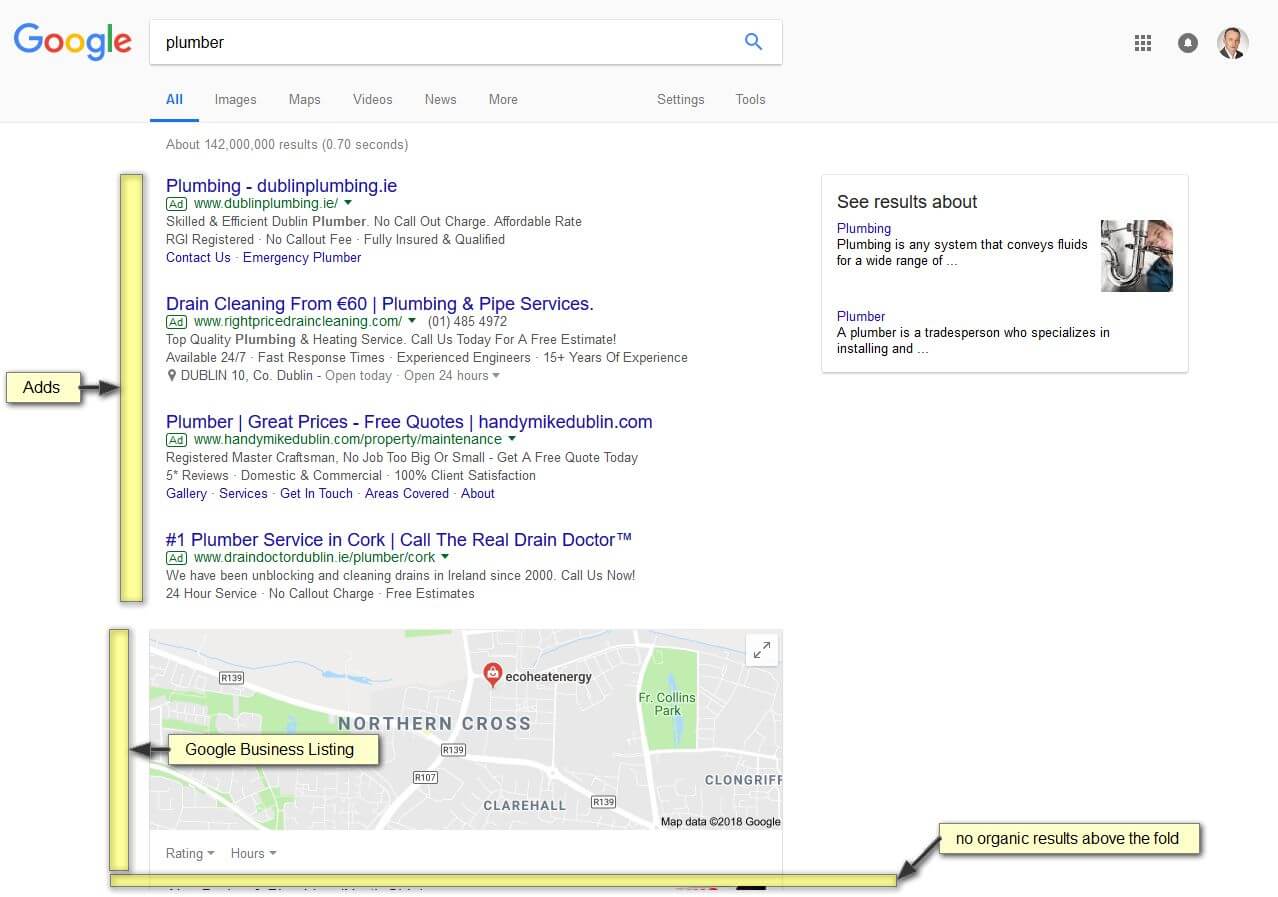Open the Gallery sitelink
This screenshot has width=1278, height=897.
click(x=186, y=493)
